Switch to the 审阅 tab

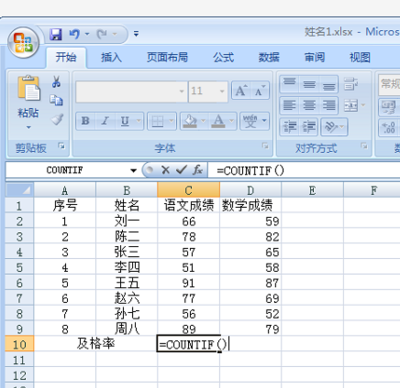(x=314, y=57)
